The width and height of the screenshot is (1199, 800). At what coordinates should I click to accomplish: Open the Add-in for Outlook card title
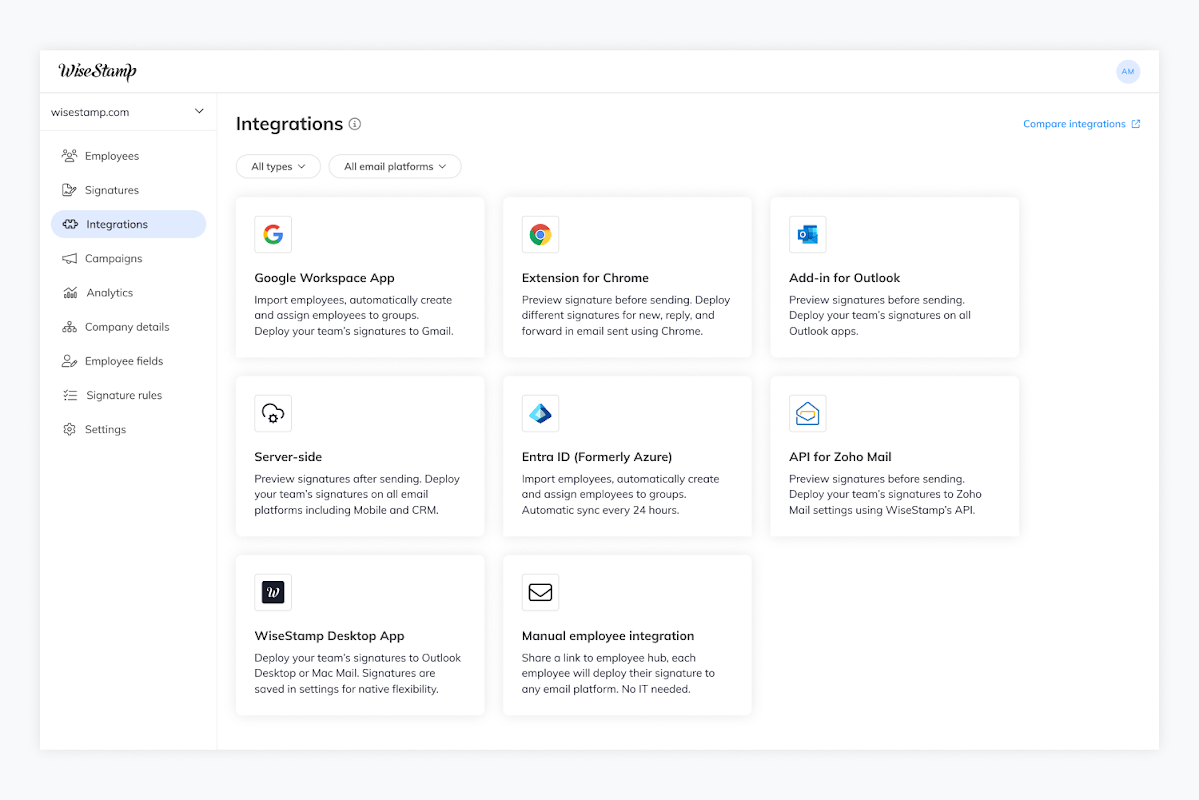(844, 278)
